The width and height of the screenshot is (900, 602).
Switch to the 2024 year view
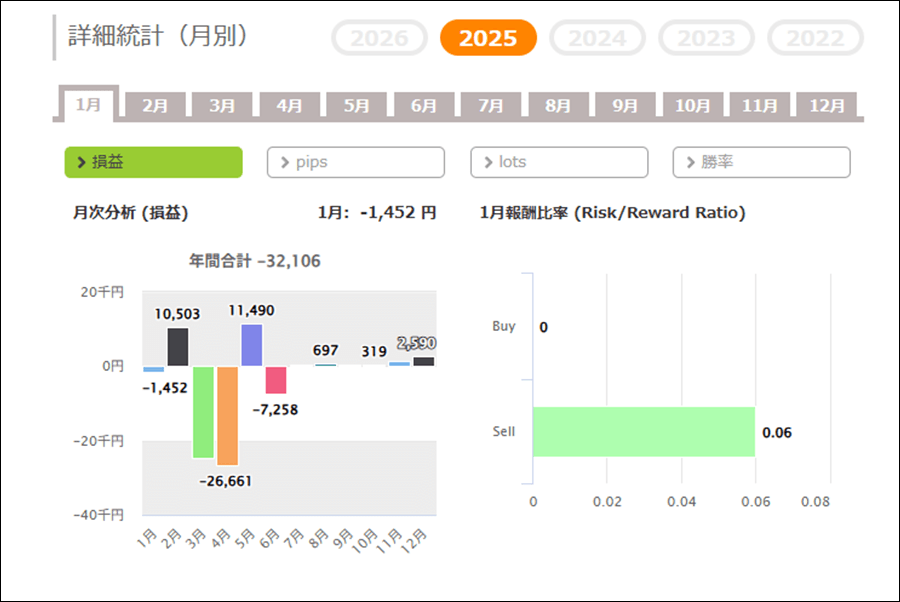(597, 39)
